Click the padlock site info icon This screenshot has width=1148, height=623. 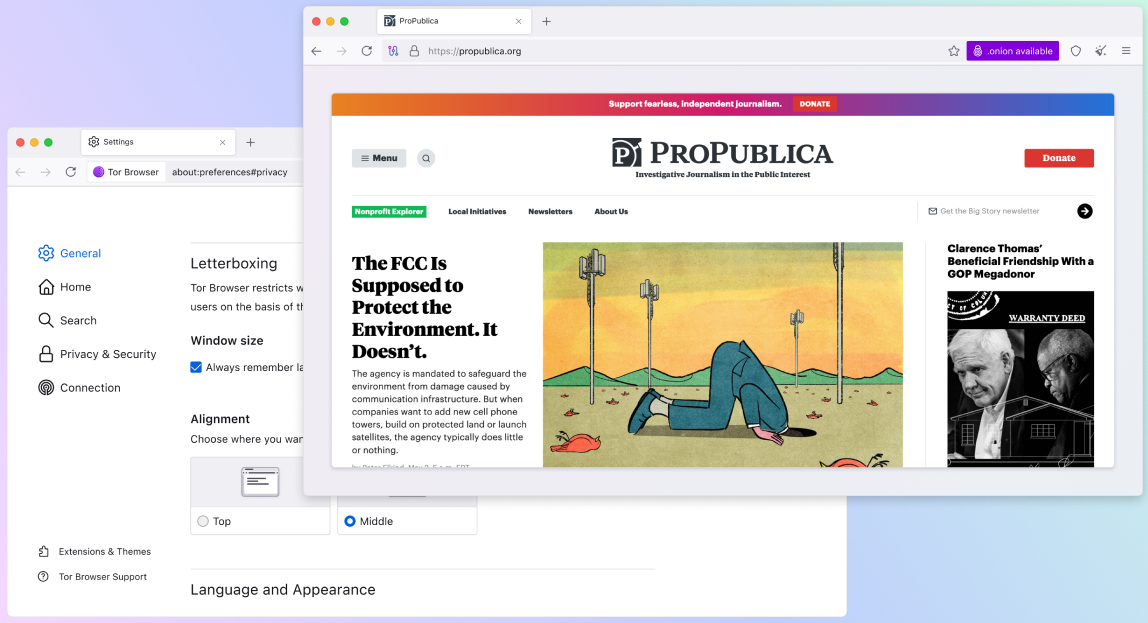coord(414,51)
